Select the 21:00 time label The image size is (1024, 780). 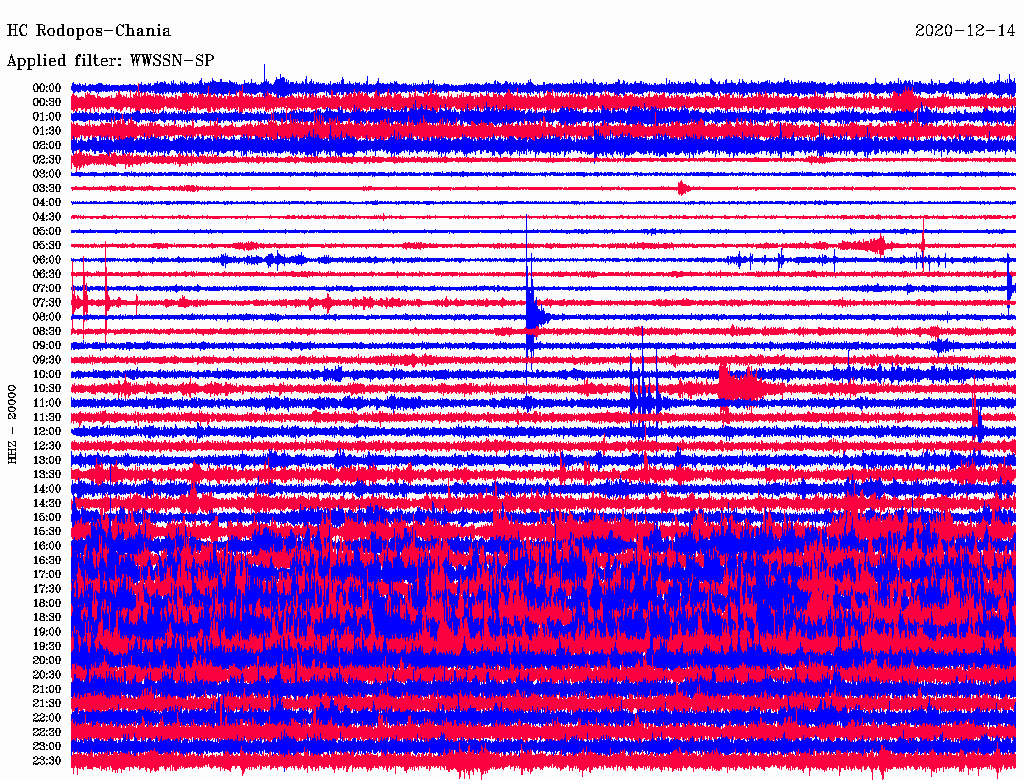[47, 689]
